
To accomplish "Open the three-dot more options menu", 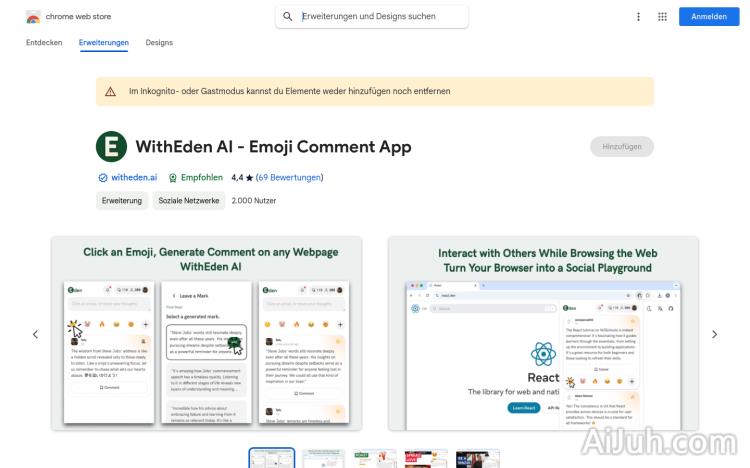I will click(x=638, y=17).
